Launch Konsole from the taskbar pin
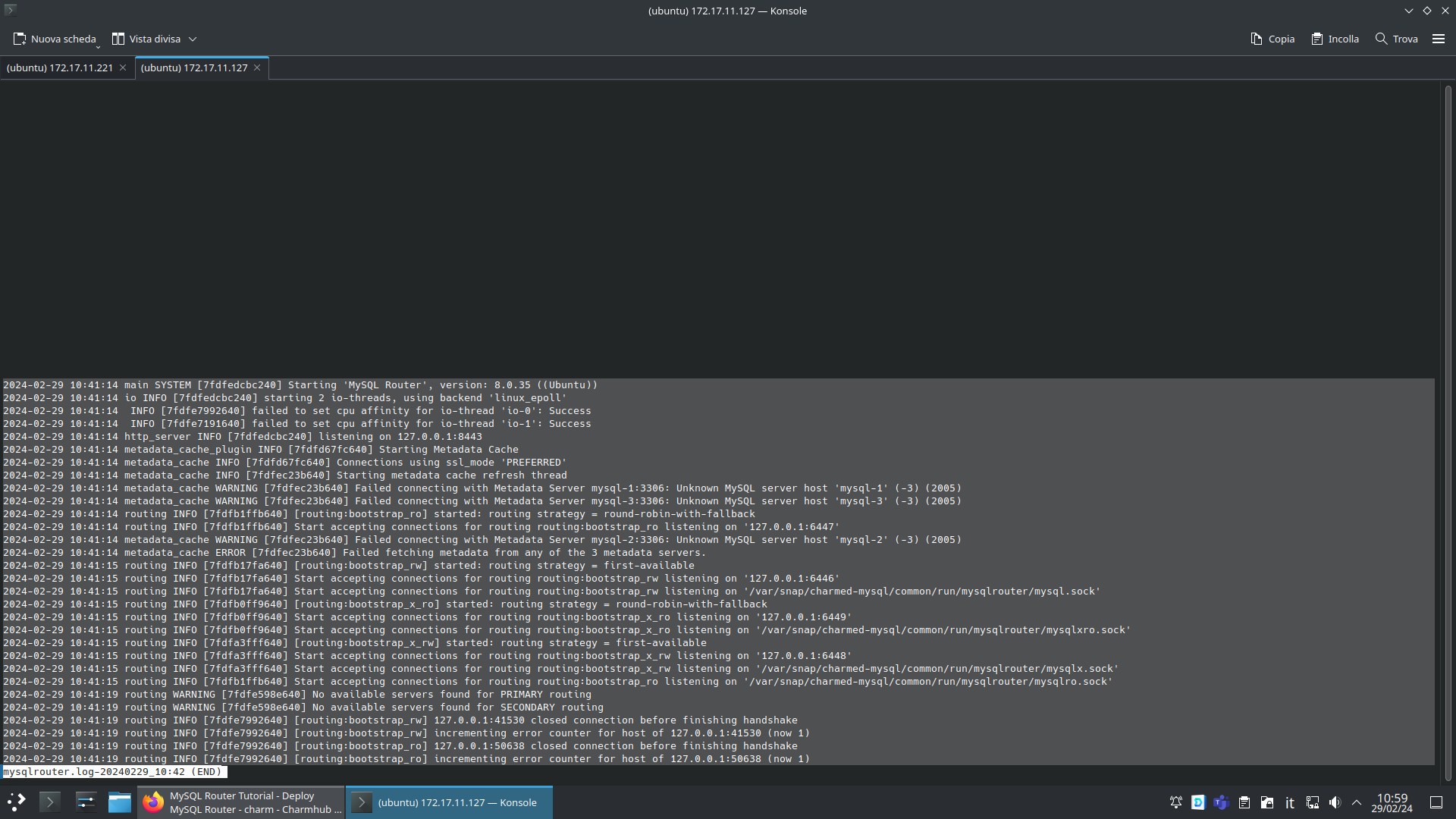Screen dimensions: 1456x819 [x=50, y=802]
